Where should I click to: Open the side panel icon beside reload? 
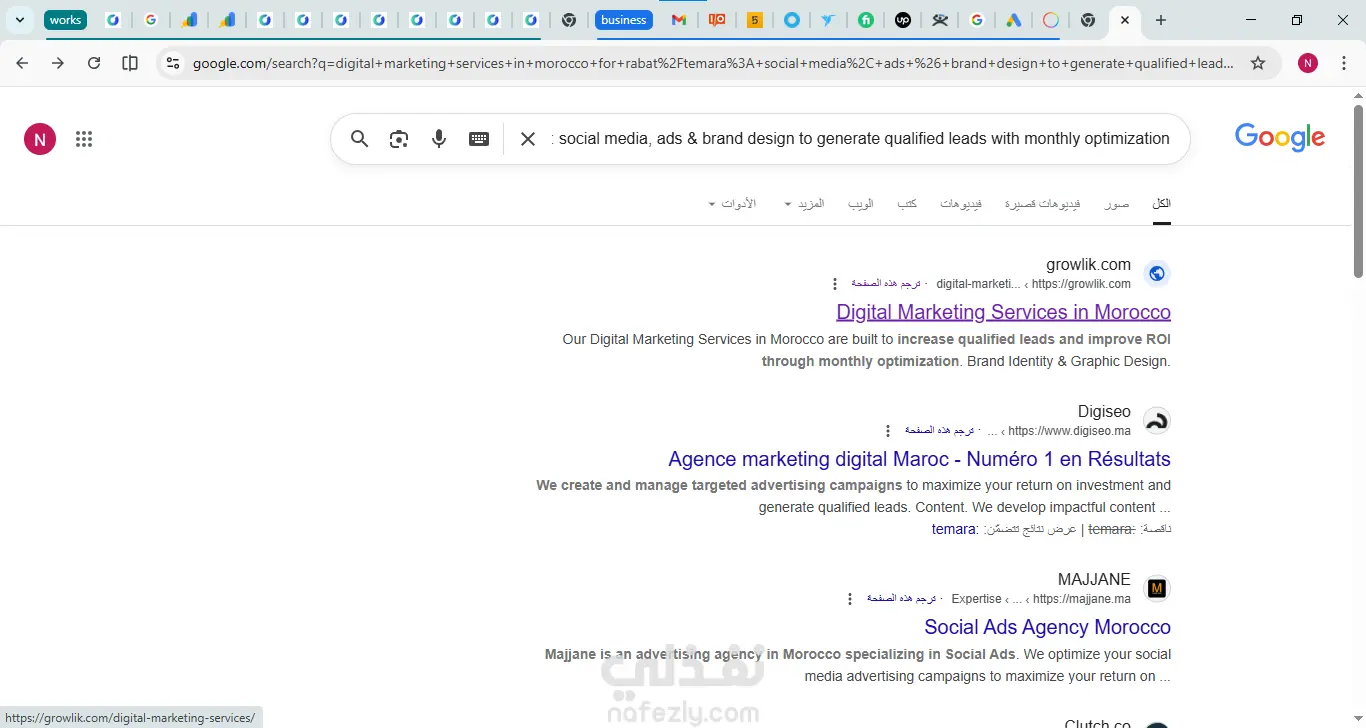tap(130, 63)
